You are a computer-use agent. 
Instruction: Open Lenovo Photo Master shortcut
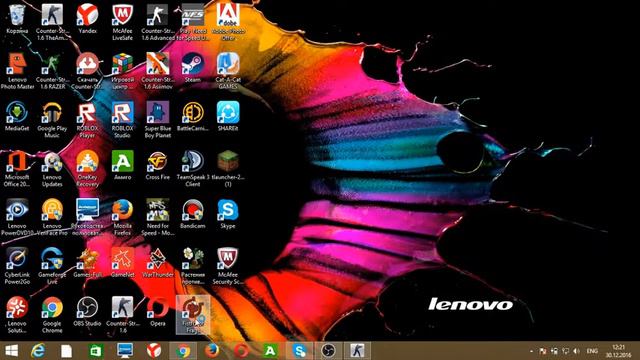tap(17, 71)
